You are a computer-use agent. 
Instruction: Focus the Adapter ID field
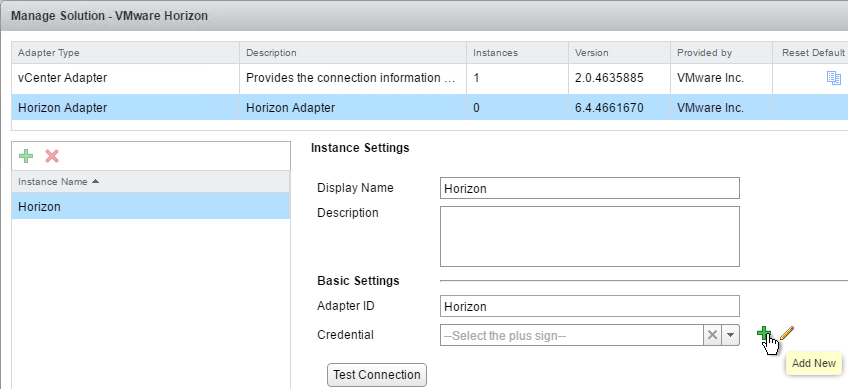tap(589, 306)
